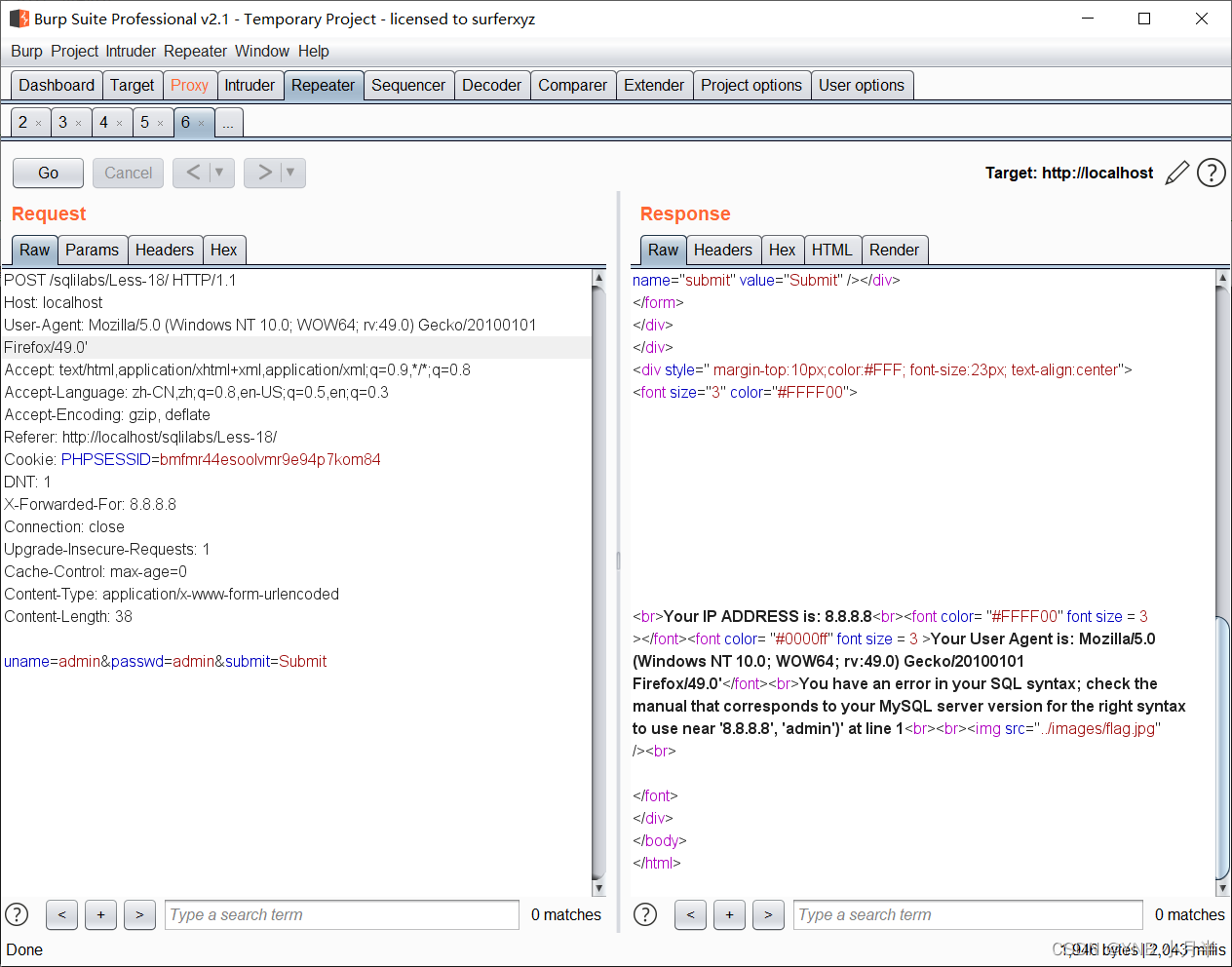Focus the request search term field
Screen dimensions: 1232x967
point(342,914)
